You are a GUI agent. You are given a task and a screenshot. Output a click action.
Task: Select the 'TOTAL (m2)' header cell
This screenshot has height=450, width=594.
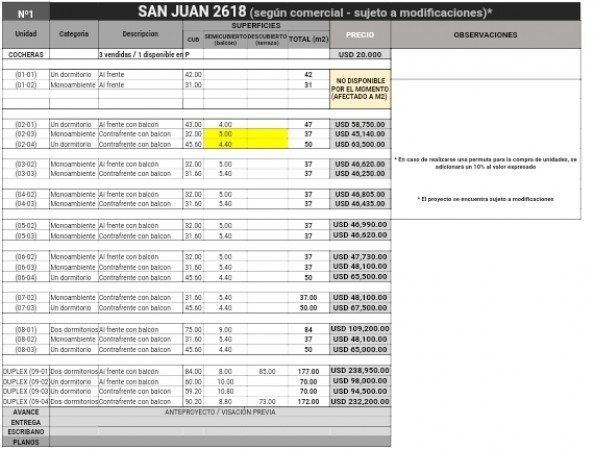308,39
